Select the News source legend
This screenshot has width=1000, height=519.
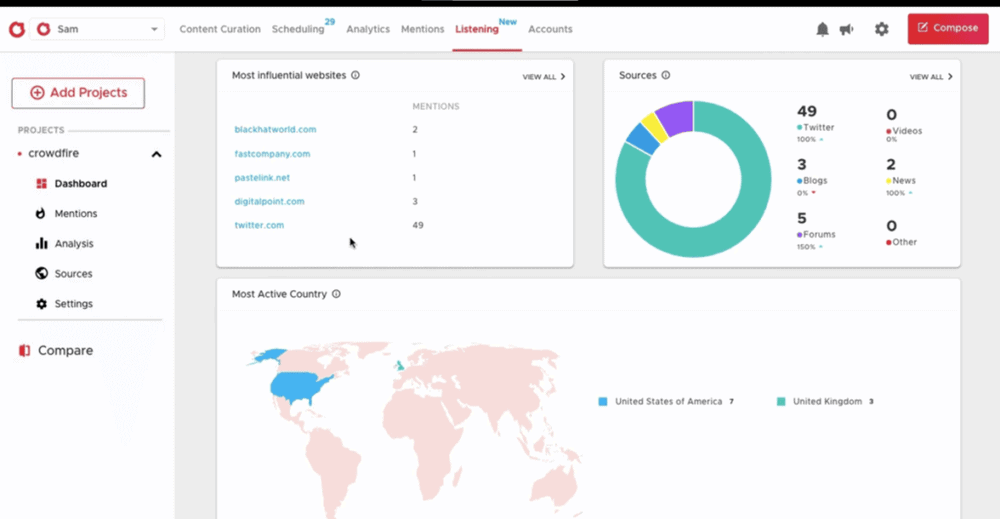[901, 180]
